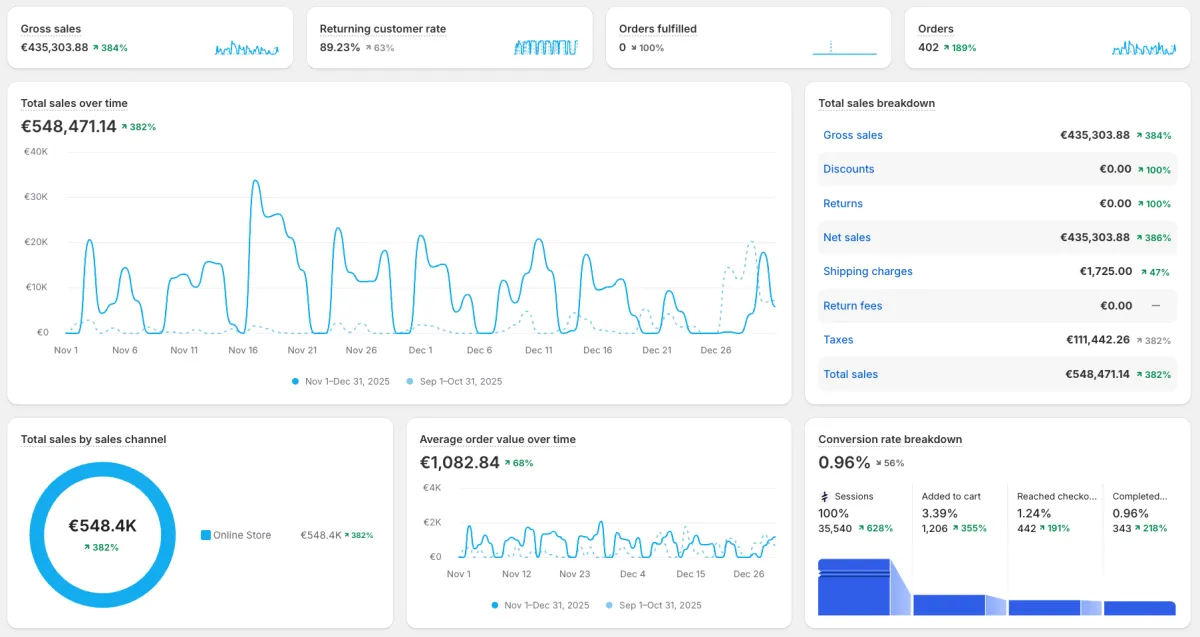Click the Returns link in breakdown

coord(843,203)
